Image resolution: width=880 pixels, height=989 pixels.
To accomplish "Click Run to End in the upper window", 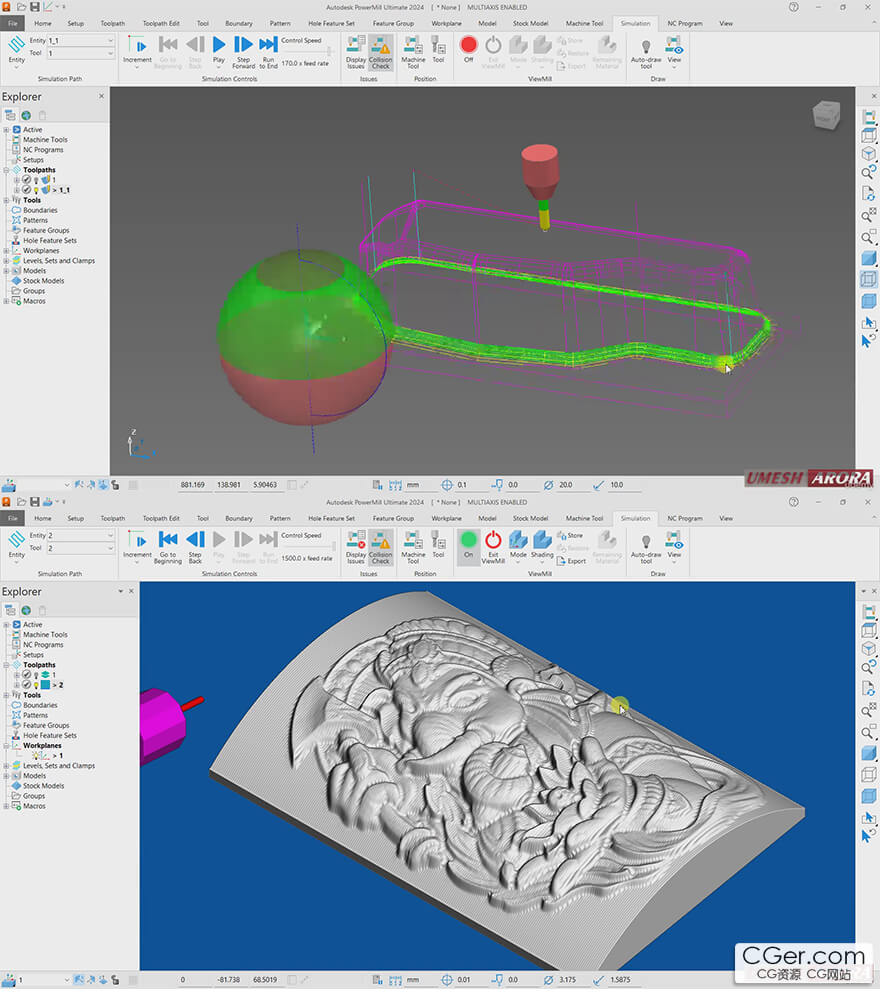I will (x=268, y=52).
